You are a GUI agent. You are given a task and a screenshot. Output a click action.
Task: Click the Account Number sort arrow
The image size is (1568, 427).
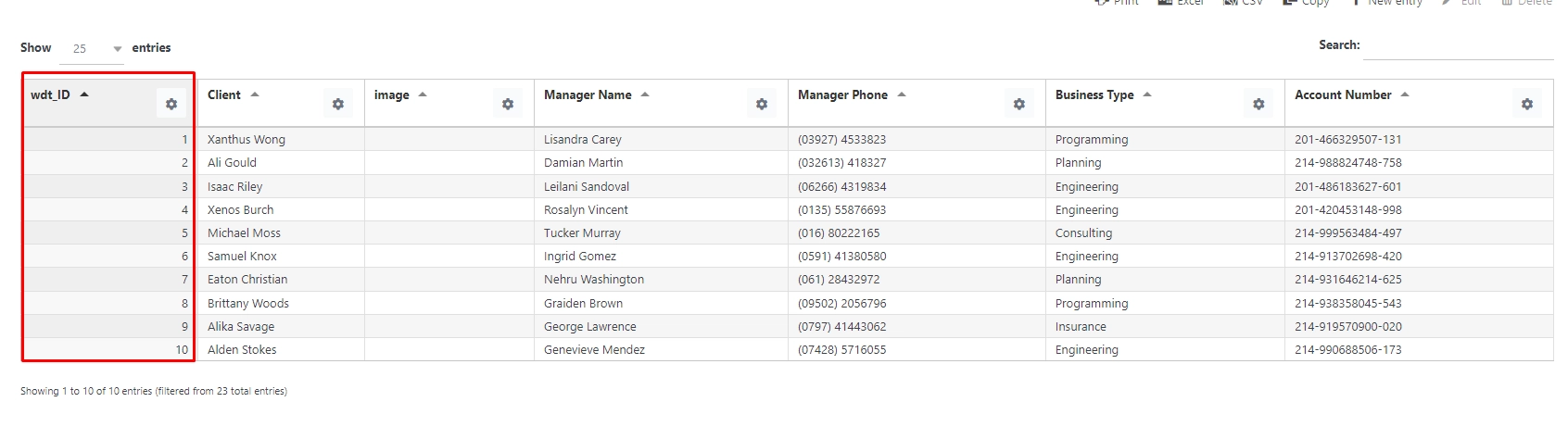(x=1405, y=94)
